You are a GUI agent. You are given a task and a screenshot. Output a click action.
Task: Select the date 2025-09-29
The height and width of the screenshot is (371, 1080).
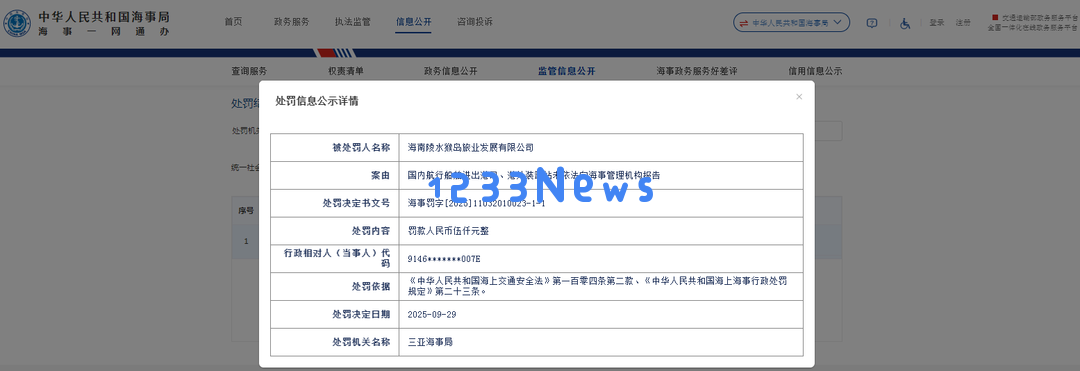tap(432, 315)
